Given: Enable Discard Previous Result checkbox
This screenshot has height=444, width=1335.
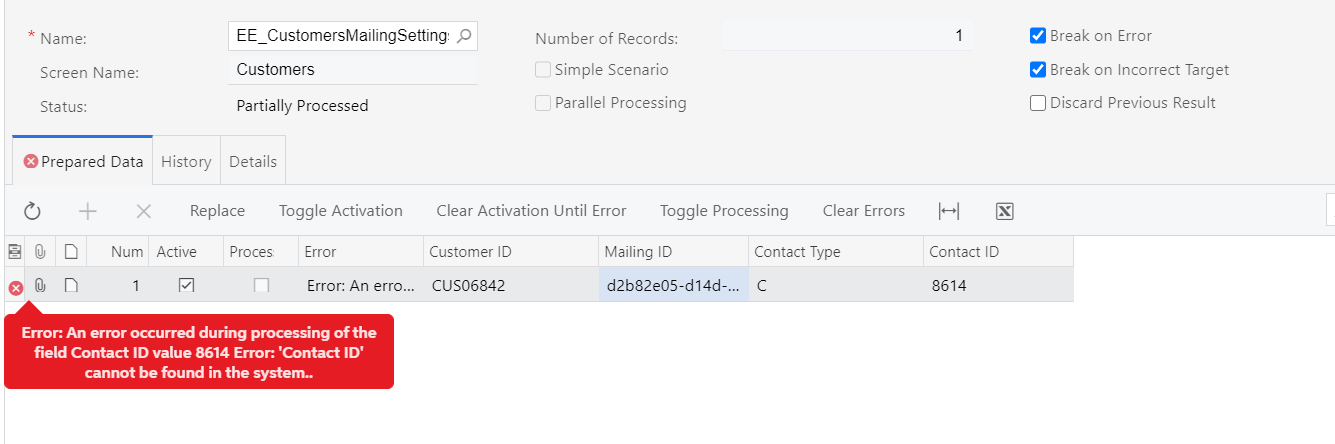Looking at the screenshot, I should 1038,103.
